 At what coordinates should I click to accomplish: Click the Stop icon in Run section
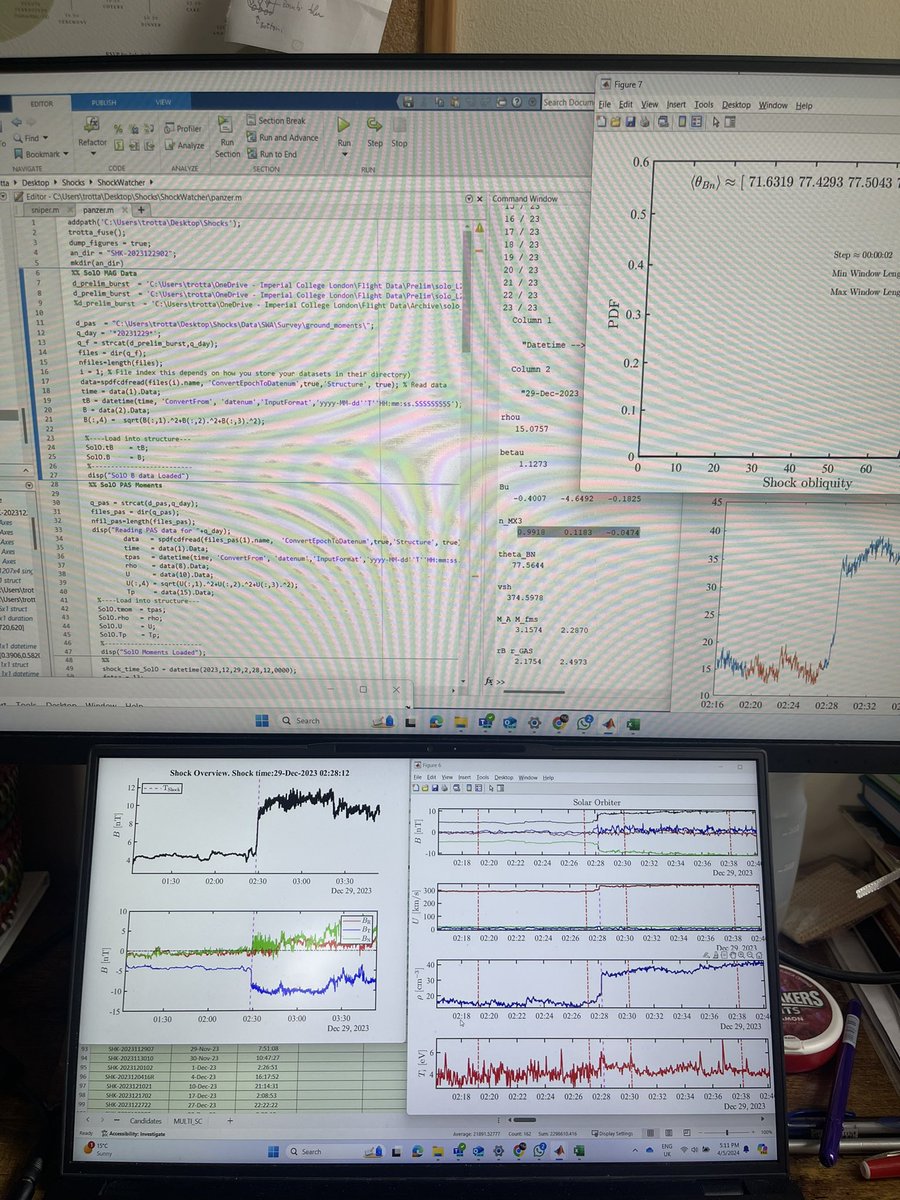tap(399, 126)
